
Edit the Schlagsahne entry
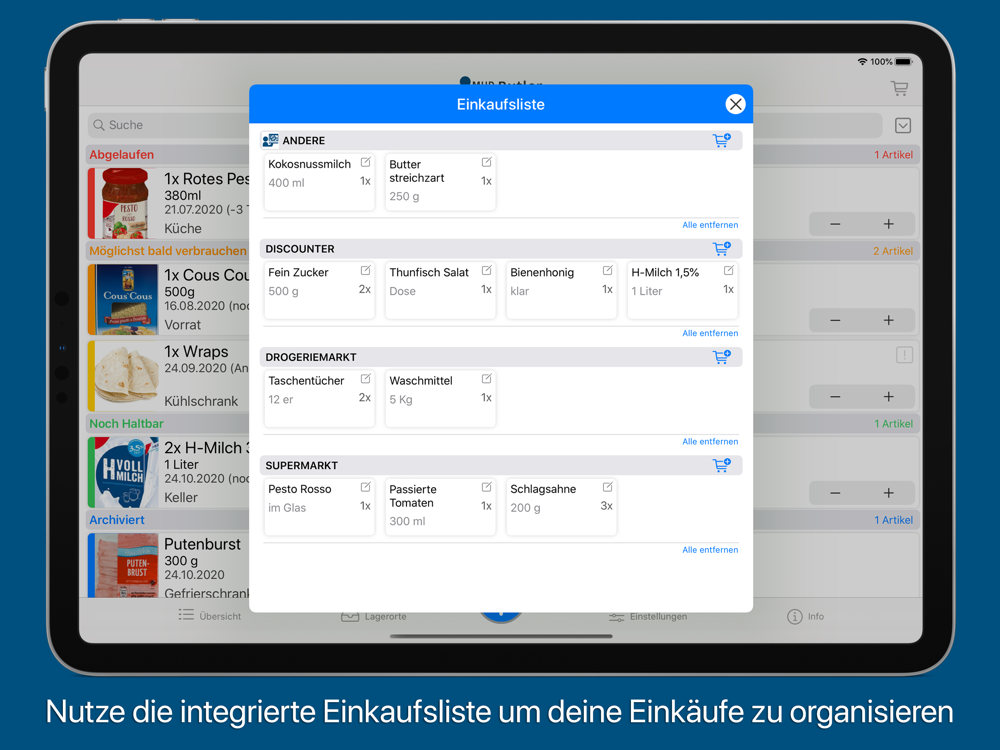[608, 488]
